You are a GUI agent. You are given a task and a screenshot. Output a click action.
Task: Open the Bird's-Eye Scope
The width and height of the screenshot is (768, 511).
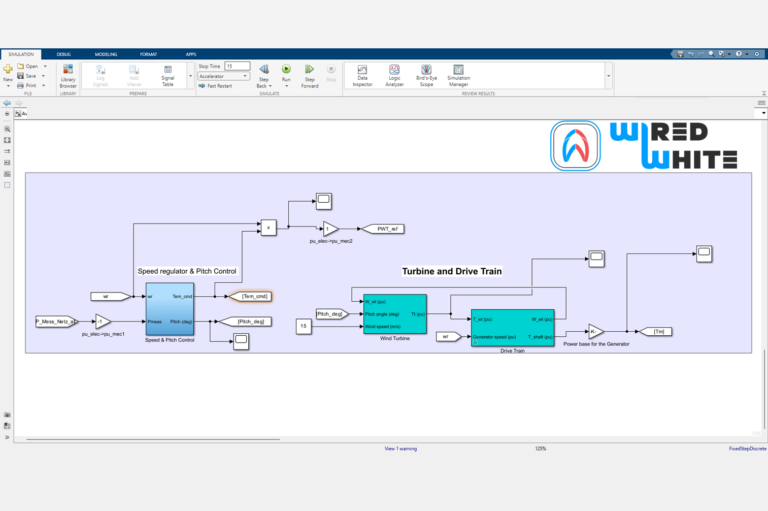point(426,75)
